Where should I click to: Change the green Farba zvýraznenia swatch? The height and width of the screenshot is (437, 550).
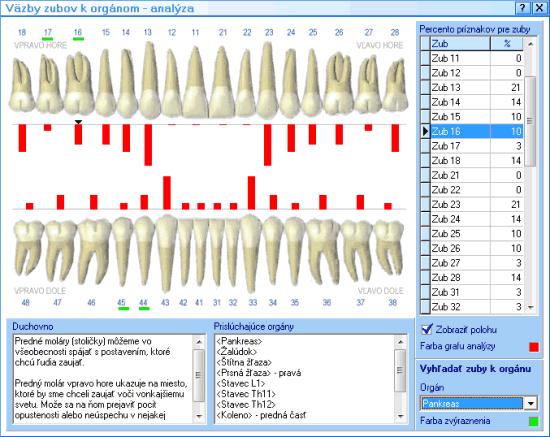pyautogui.click(x=534, y=421)
